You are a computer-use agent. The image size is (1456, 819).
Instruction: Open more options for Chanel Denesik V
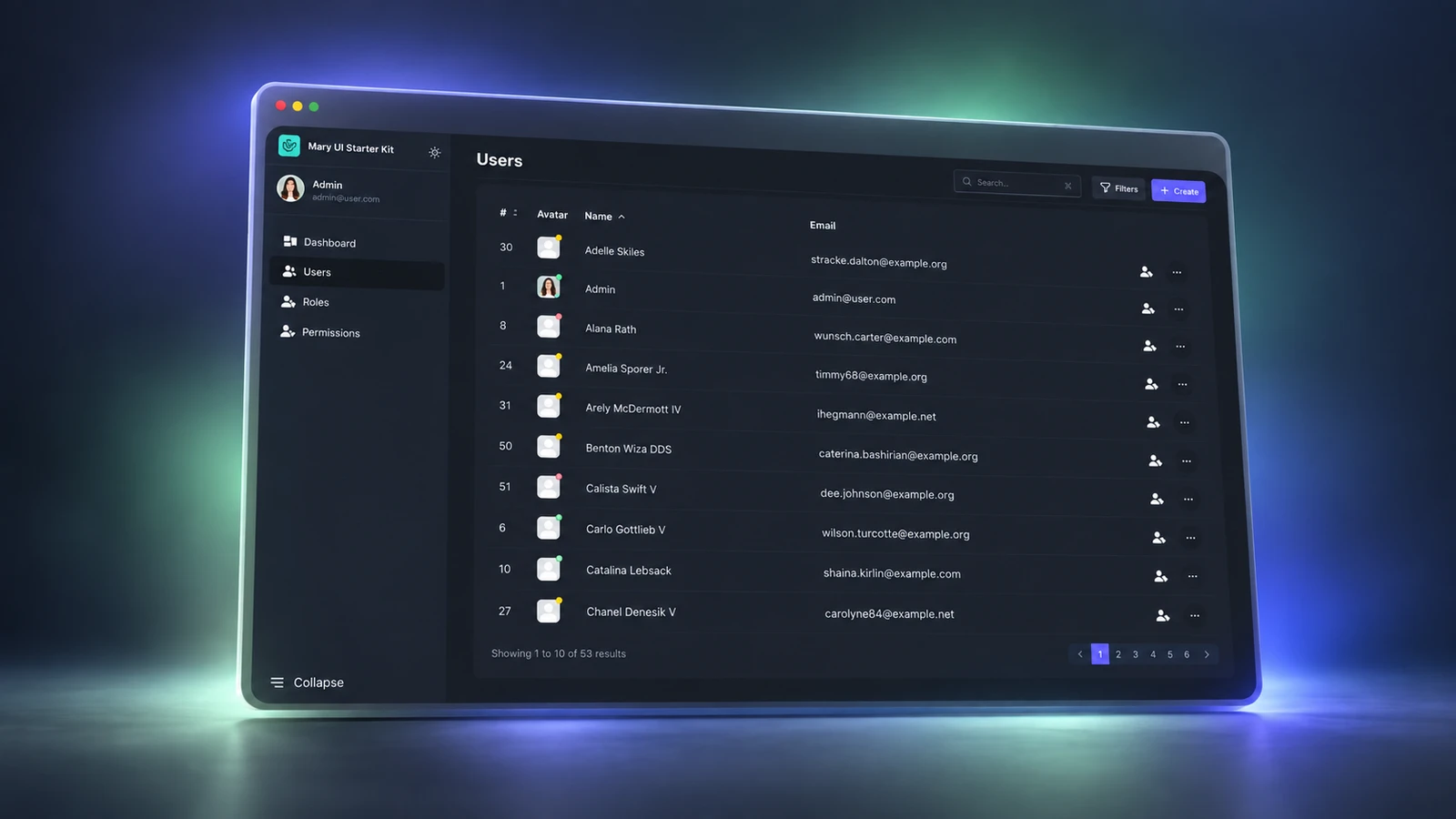coord(1195,616)
